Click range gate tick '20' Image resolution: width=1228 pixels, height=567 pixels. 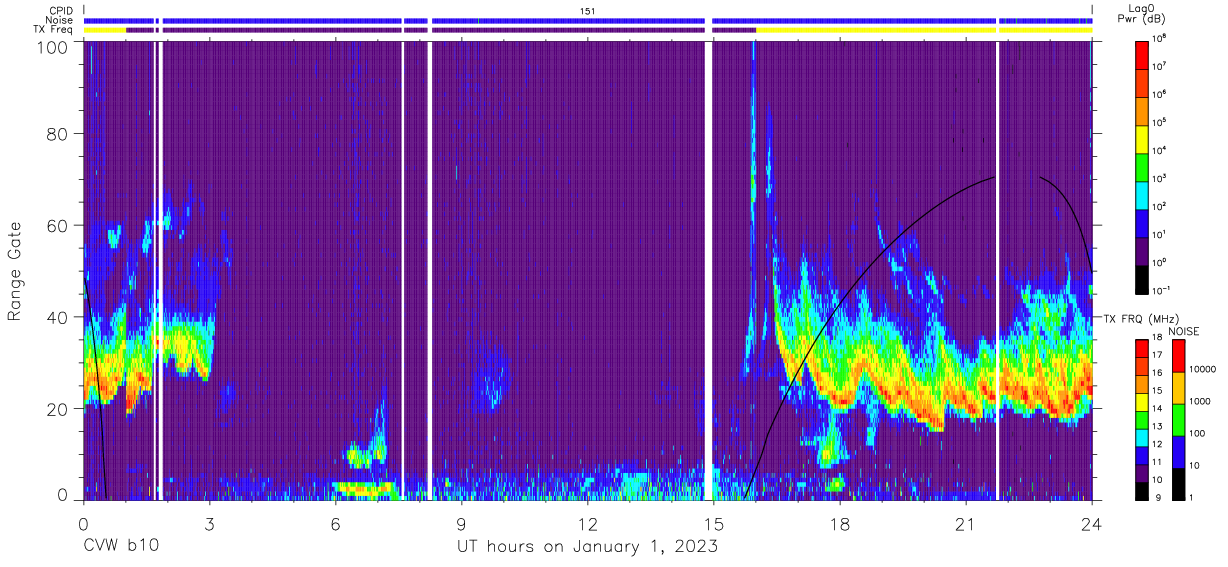click(x=58, y=409)
